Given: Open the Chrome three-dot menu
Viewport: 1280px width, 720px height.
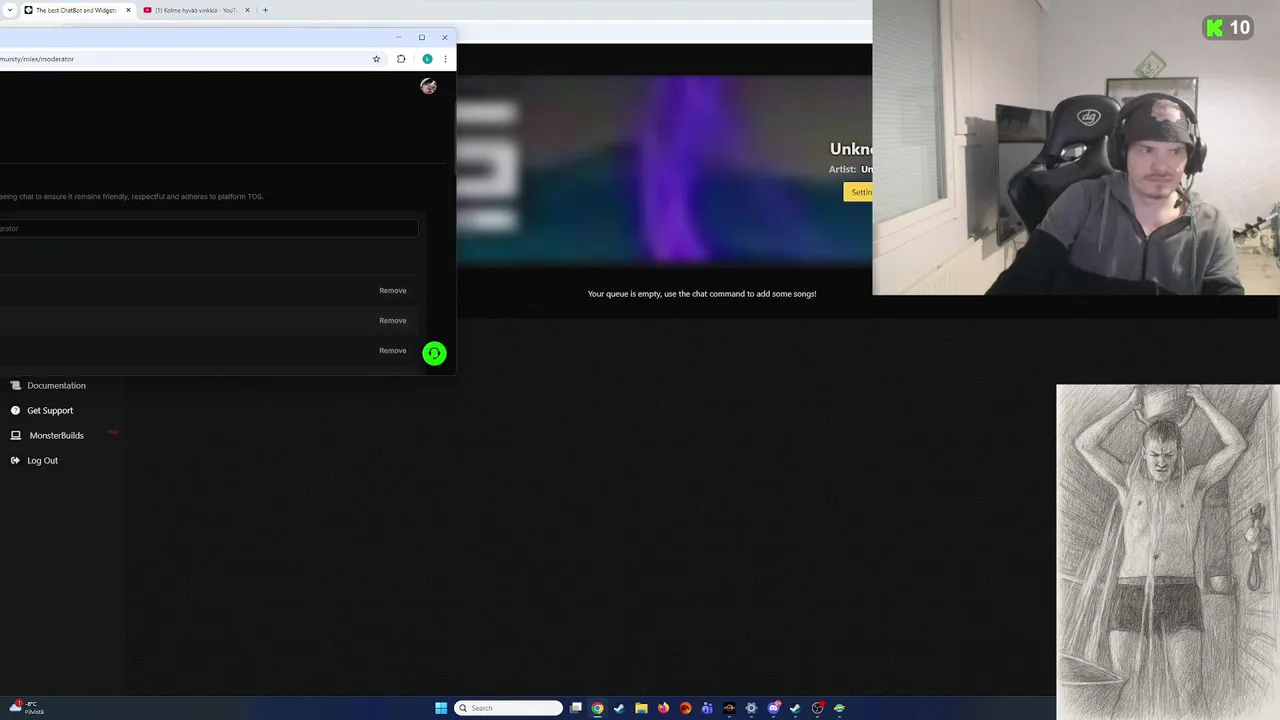Looking at the screenshot, I should 445,59.
